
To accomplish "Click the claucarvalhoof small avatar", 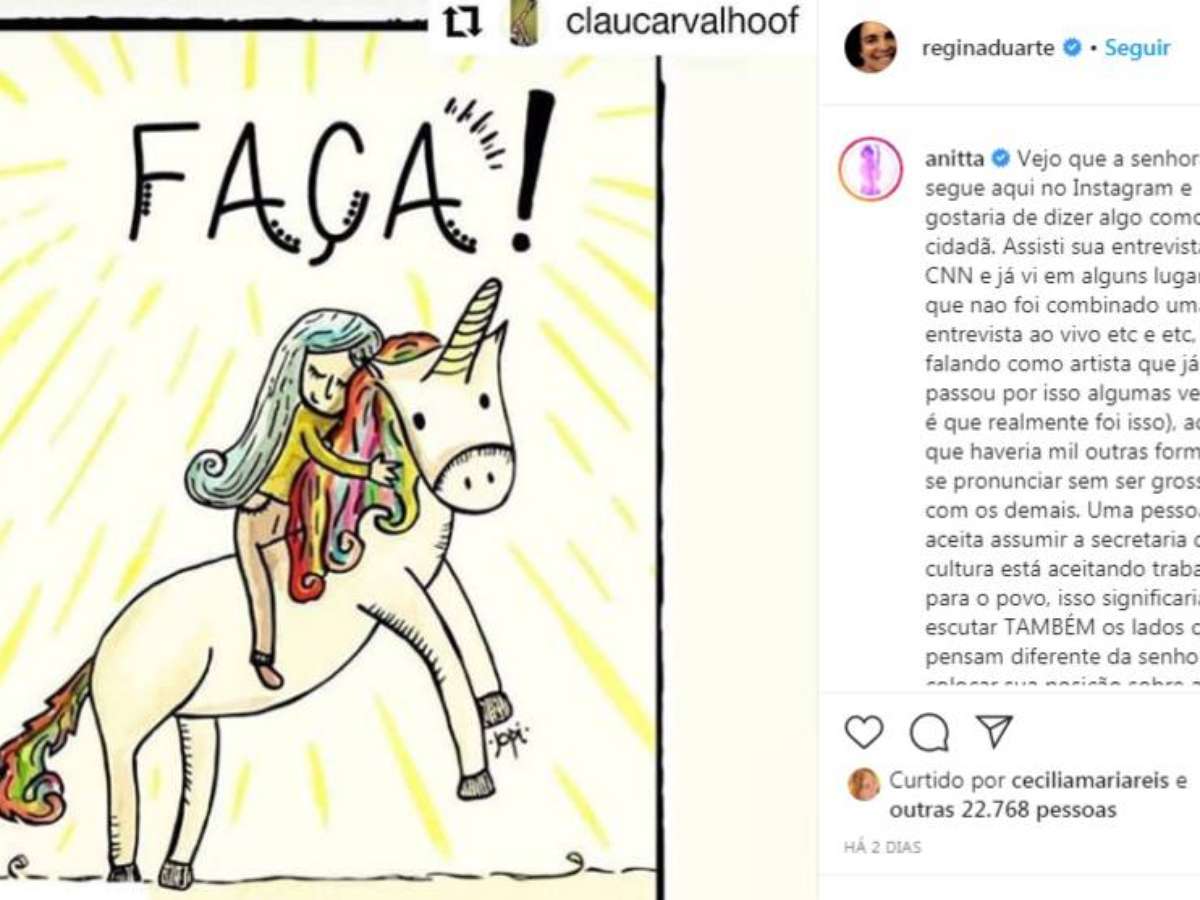I will [x=522, y=22].
